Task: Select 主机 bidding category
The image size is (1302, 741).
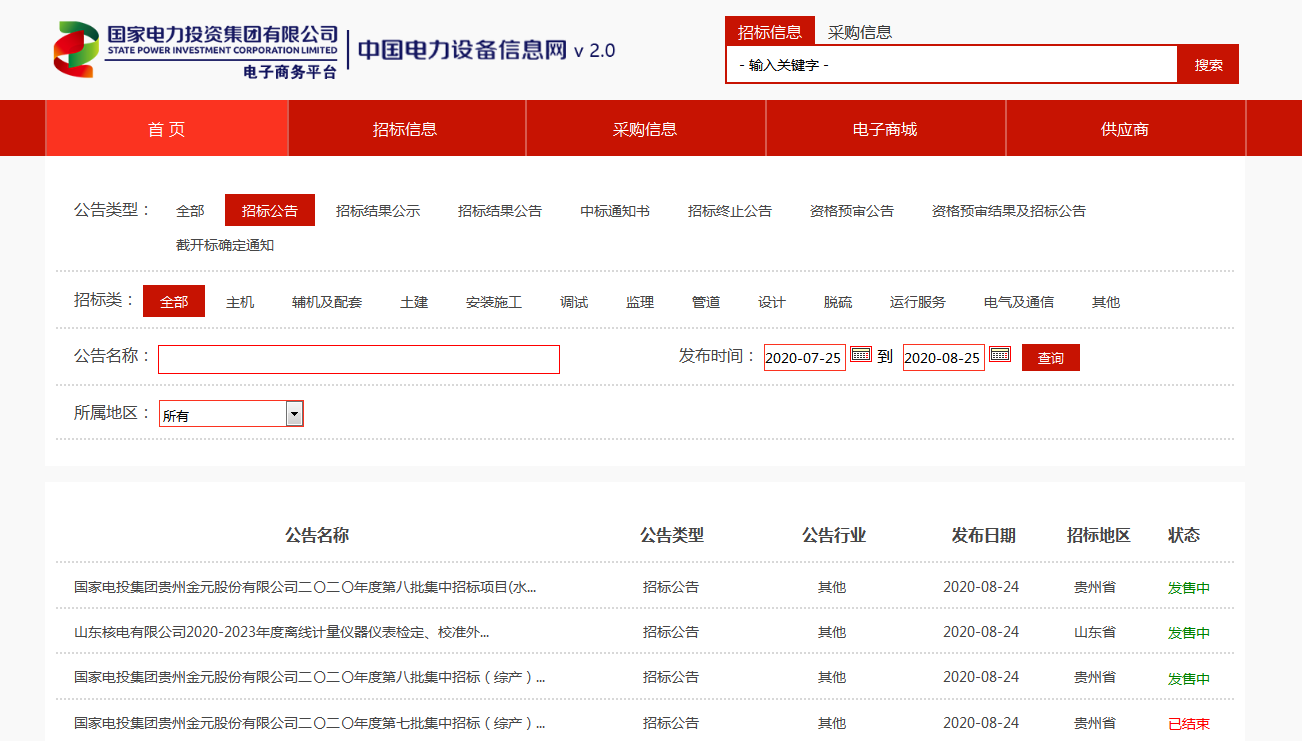Action: (x=240, y=302)
